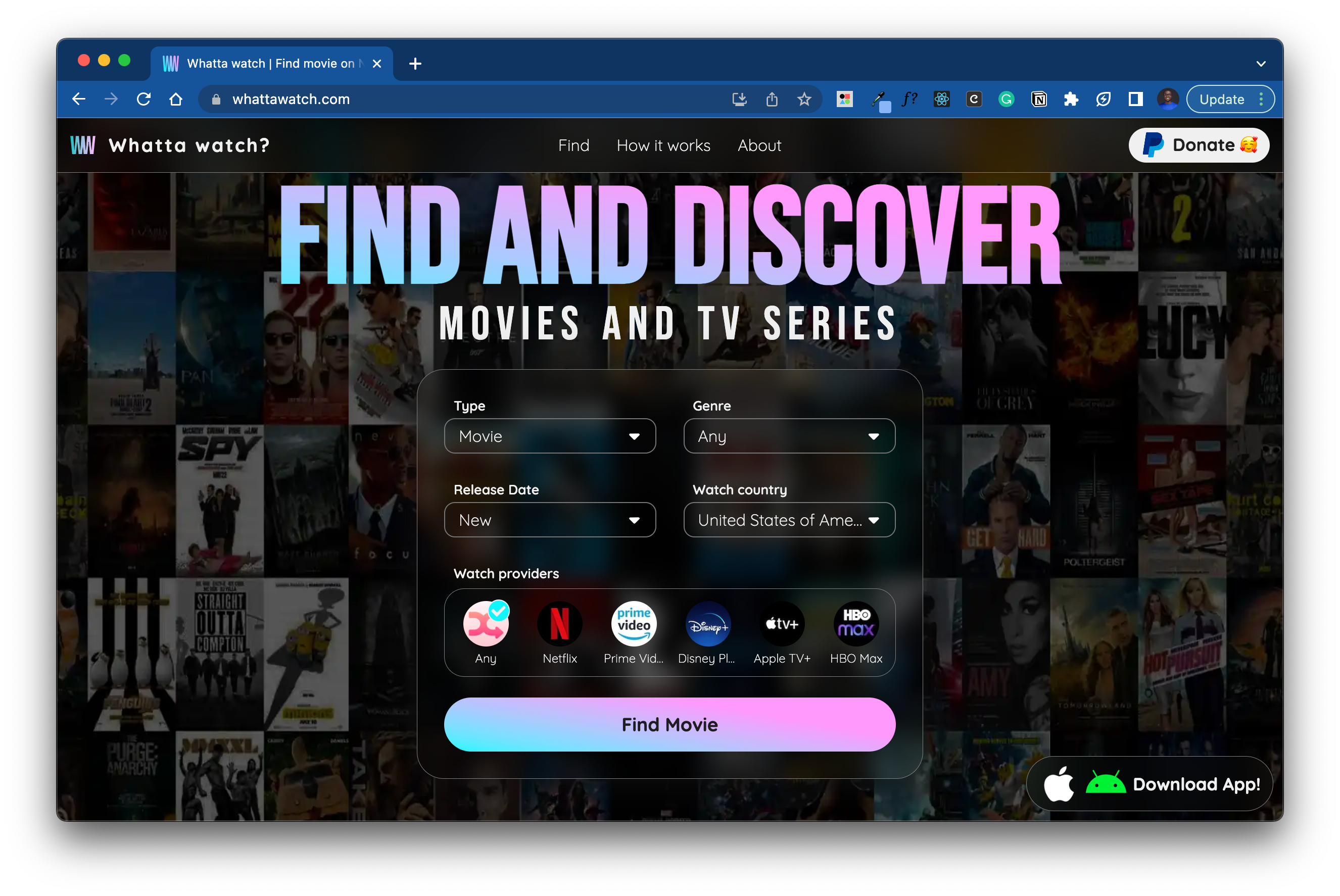Click the Straight Outta Compton poster

click(x=219, y=654)
